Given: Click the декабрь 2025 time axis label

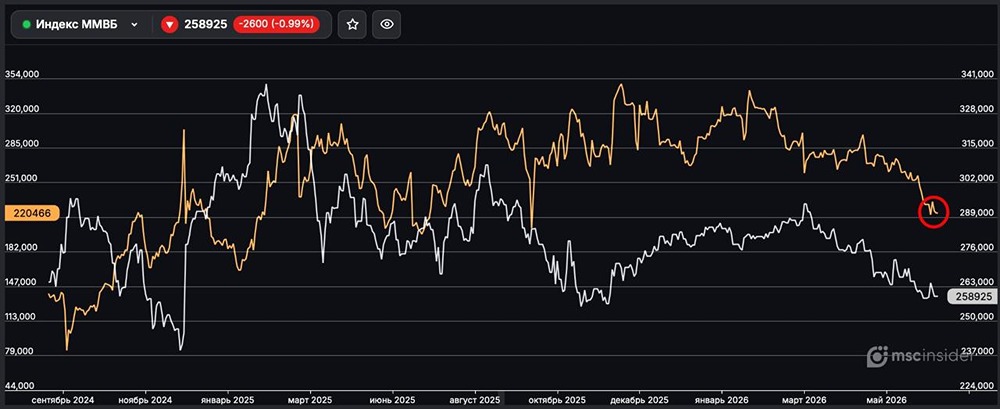Looking at the screenshot, I should 640,400.
